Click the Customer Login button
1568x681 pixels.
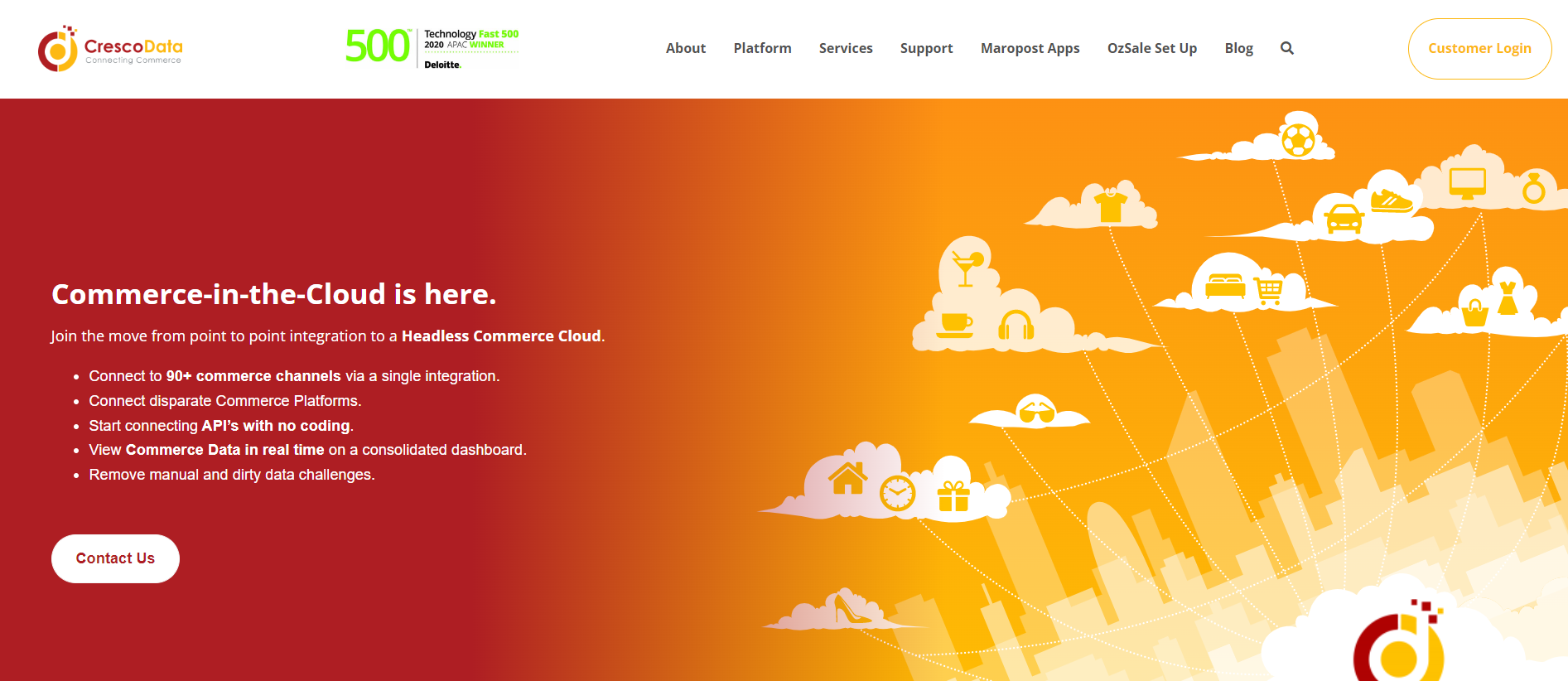1479,49
